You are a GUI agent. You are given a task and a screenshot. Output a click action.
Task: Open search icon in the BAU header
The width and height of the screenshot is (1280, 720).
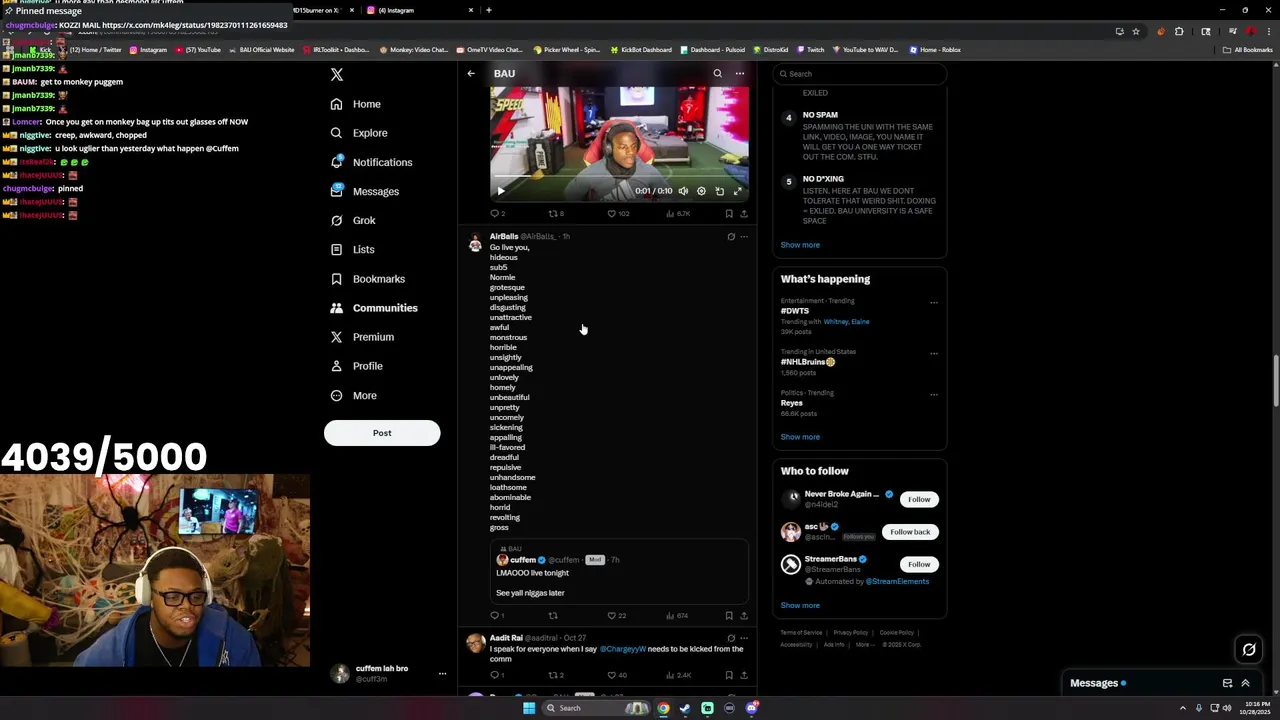(717, 74)
